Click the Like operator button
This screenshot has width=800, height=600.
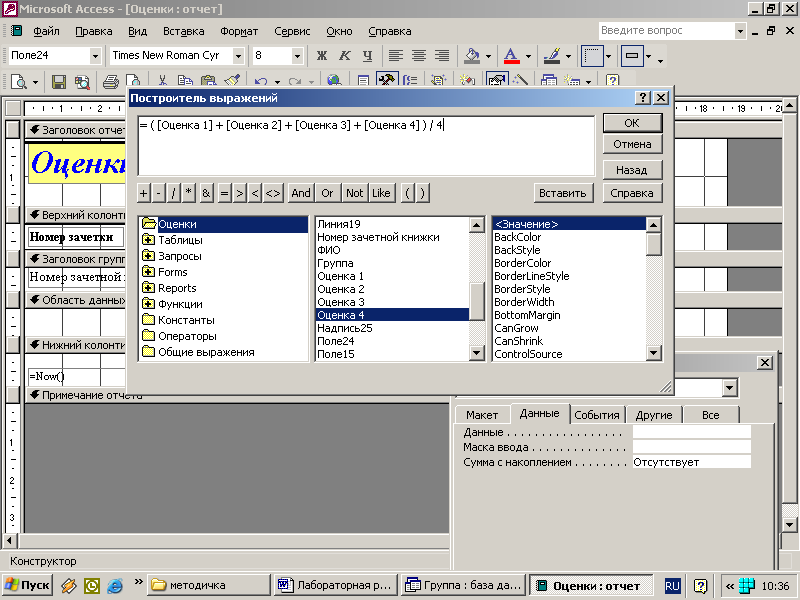point(381,193)
